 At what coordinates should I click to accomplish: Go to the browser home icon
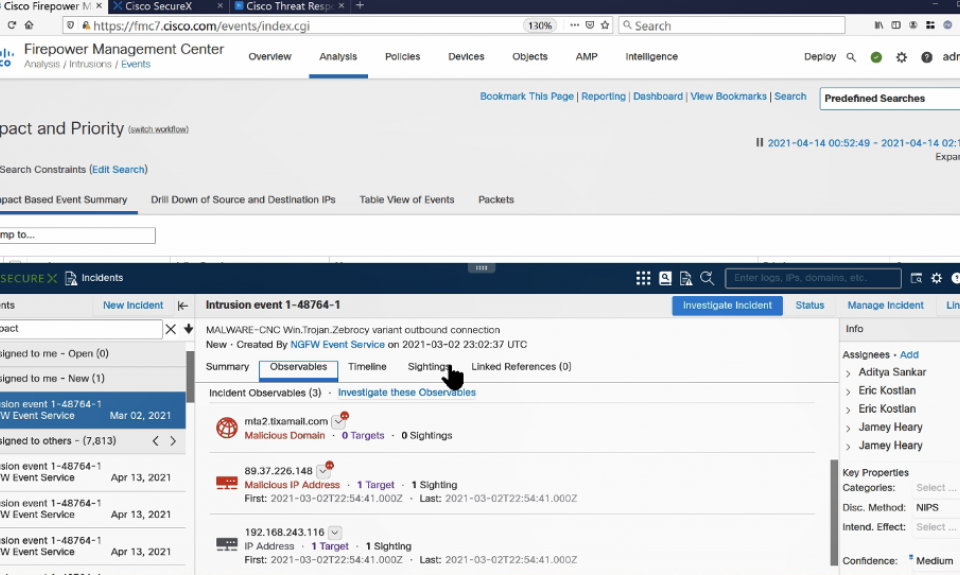pyautogui.click(x=29, y=25)
